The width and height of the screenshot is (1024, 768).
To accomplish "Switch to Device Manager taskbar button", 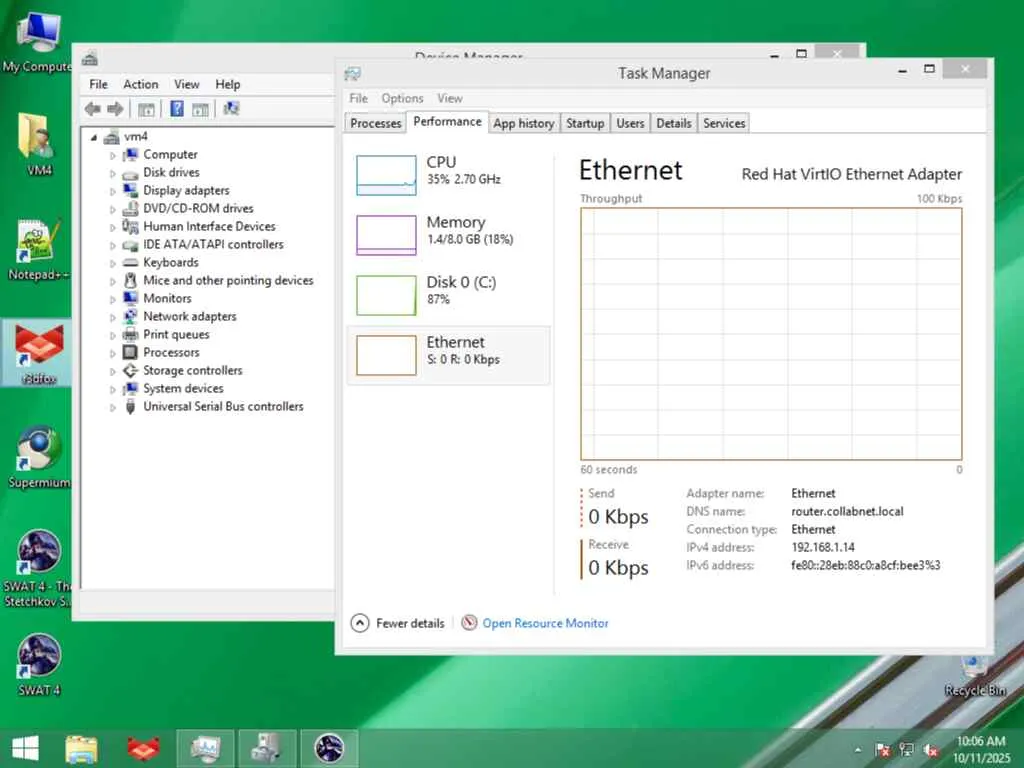I will click(266, 748).
